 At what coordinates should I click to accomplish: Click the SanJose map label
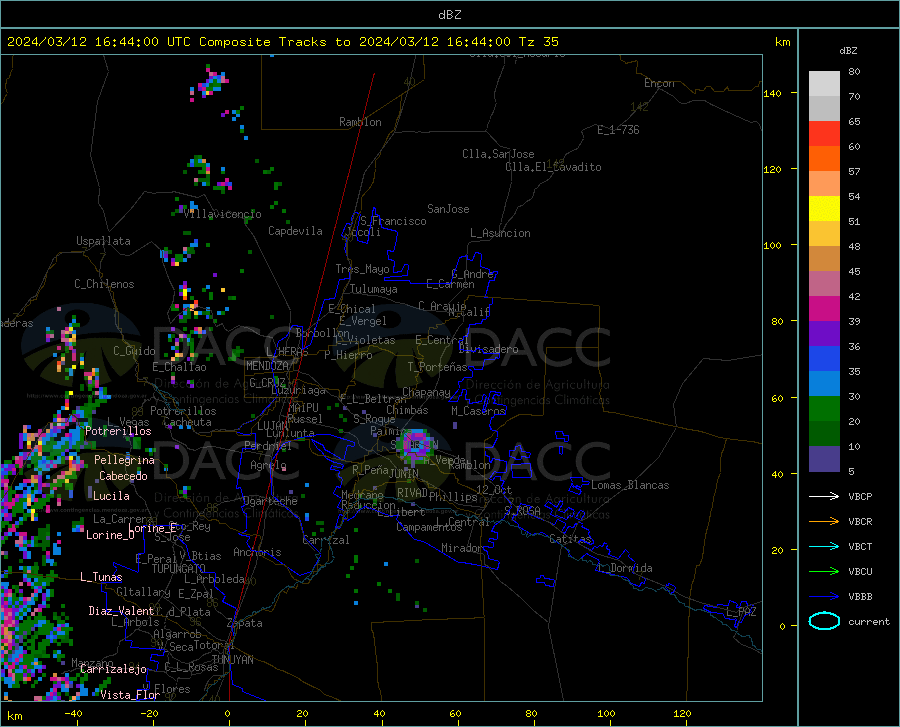(448, 209)
